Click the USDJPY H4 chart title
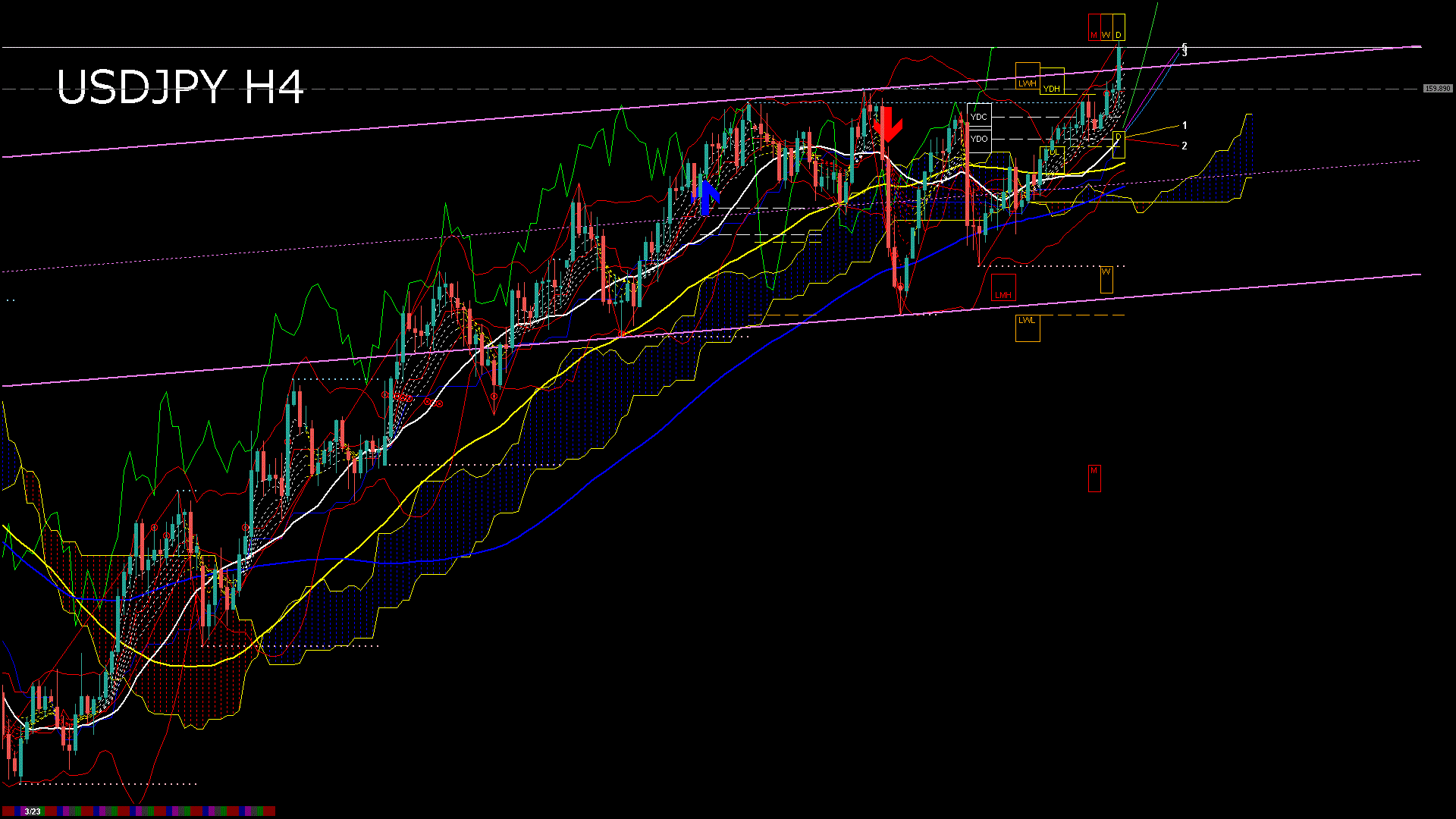This screenshot has height=819, width=1456. pos(180,86)
